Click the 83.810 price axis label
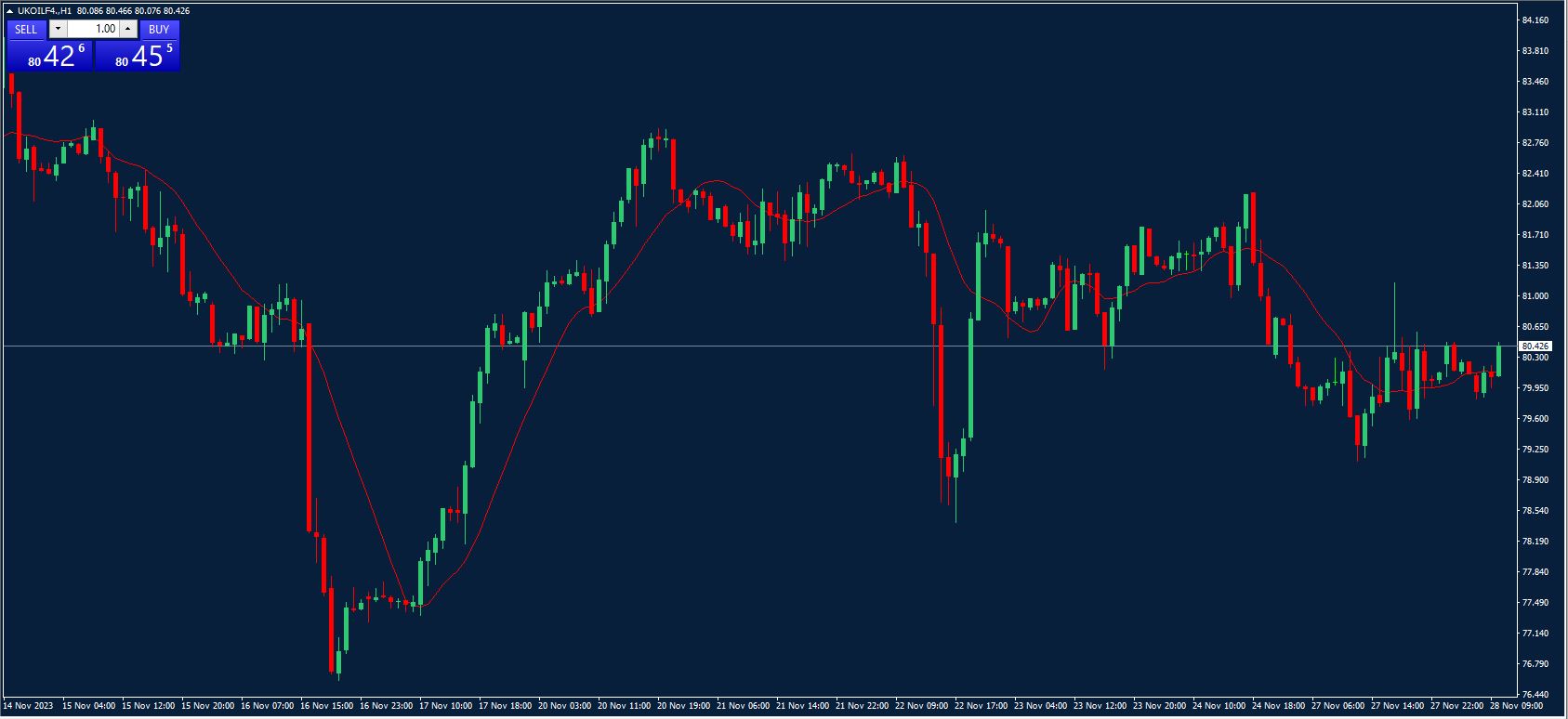The width and height of the screenshot is (1568, 719). point(1535,50)
